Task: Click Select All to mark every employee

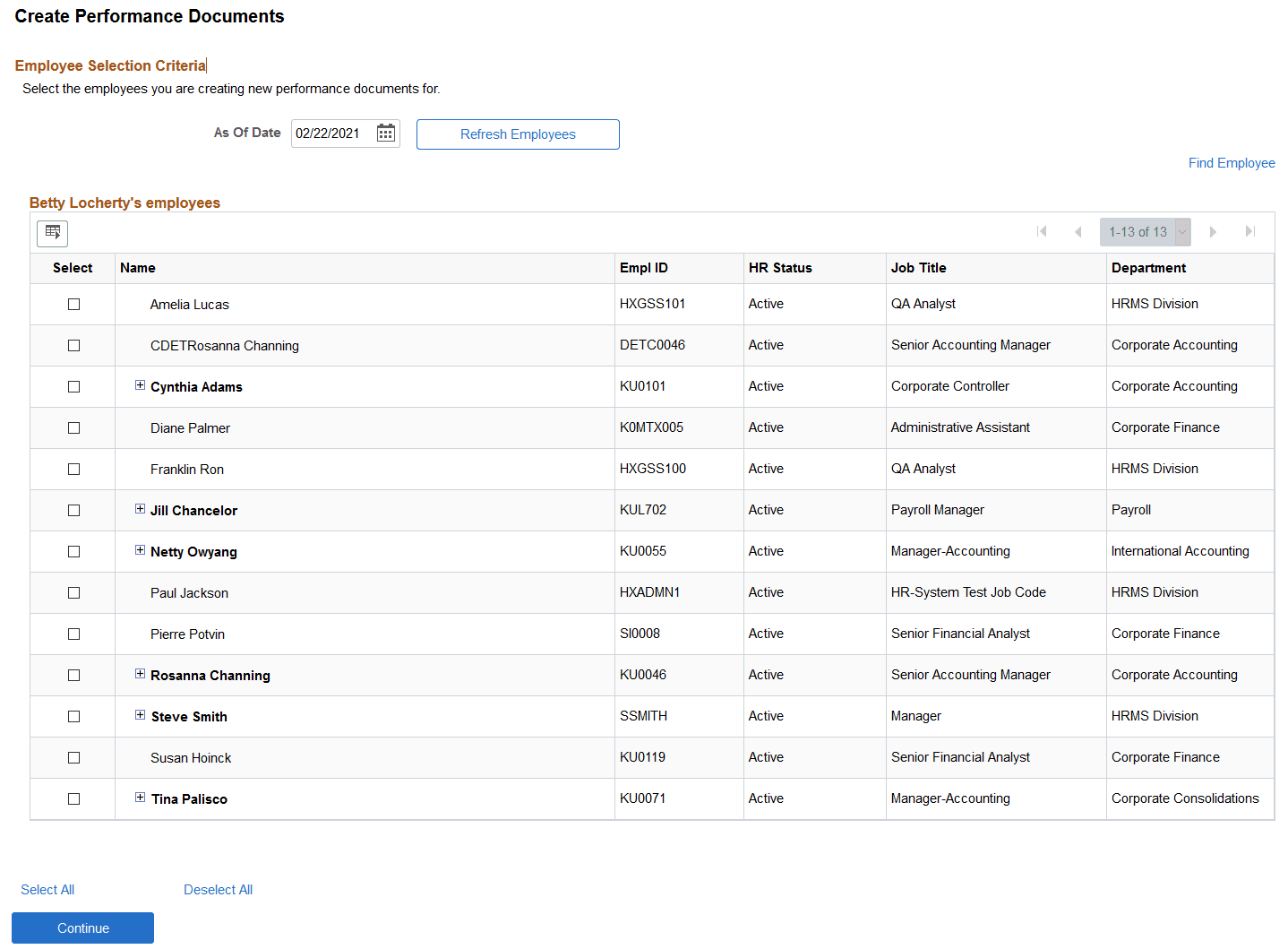Action: point(47,889)
